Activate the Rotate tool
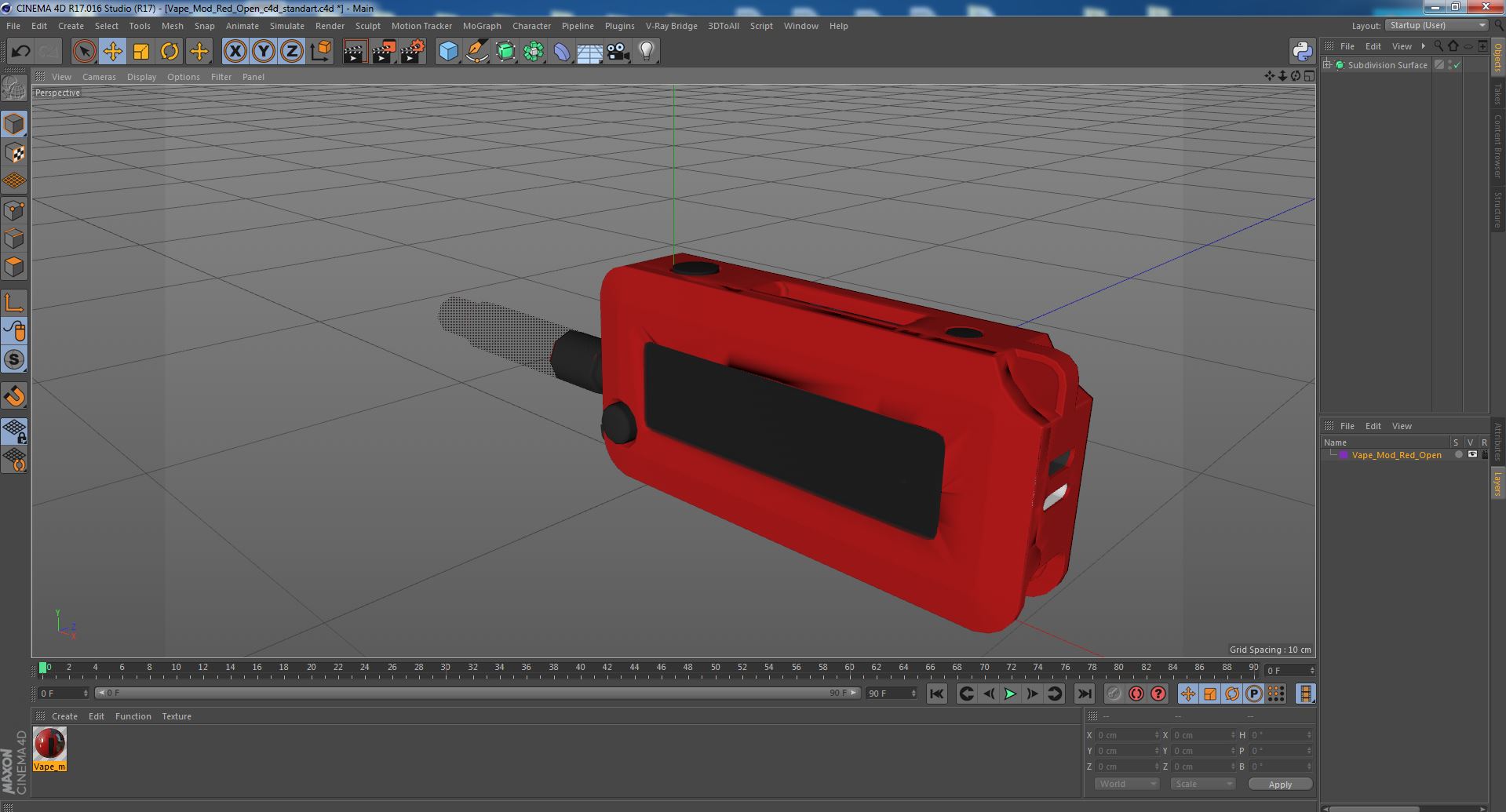 point(170,52)
